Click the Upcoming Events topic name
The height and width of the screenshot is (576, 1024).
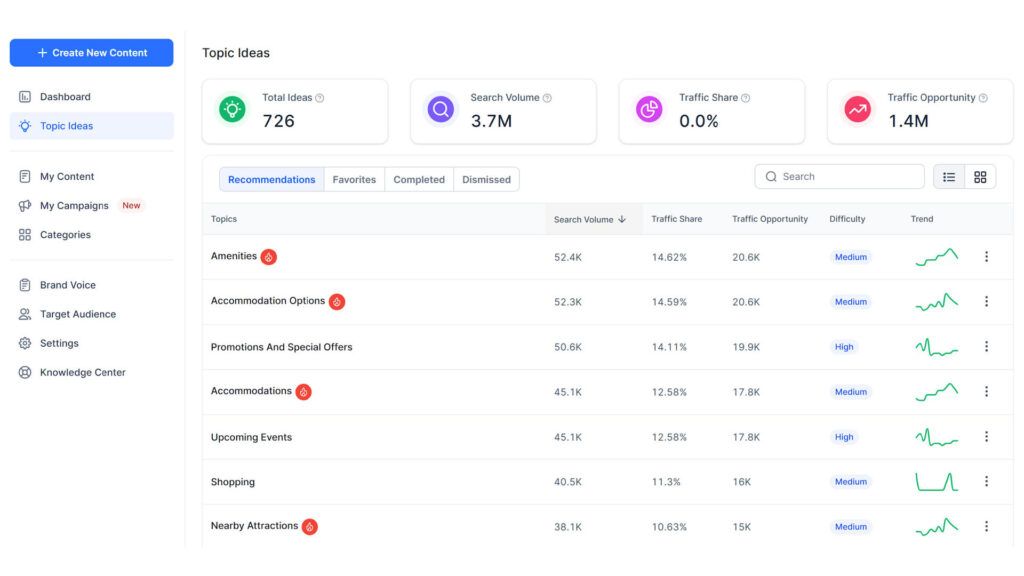[x=251, y=437]
